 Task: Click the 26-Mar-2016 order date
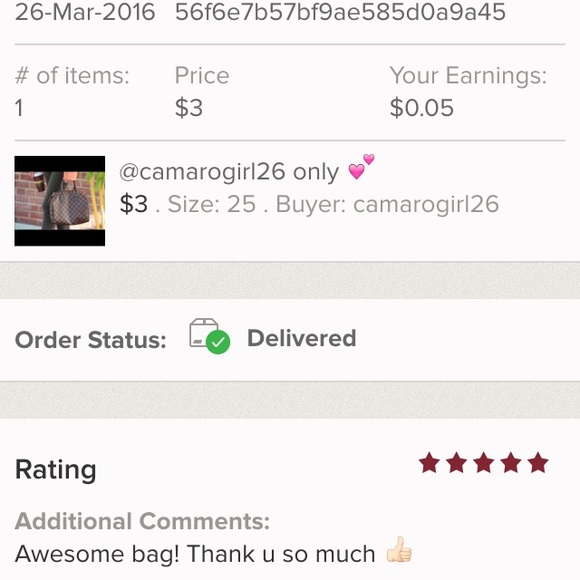[x=85, y=12]
